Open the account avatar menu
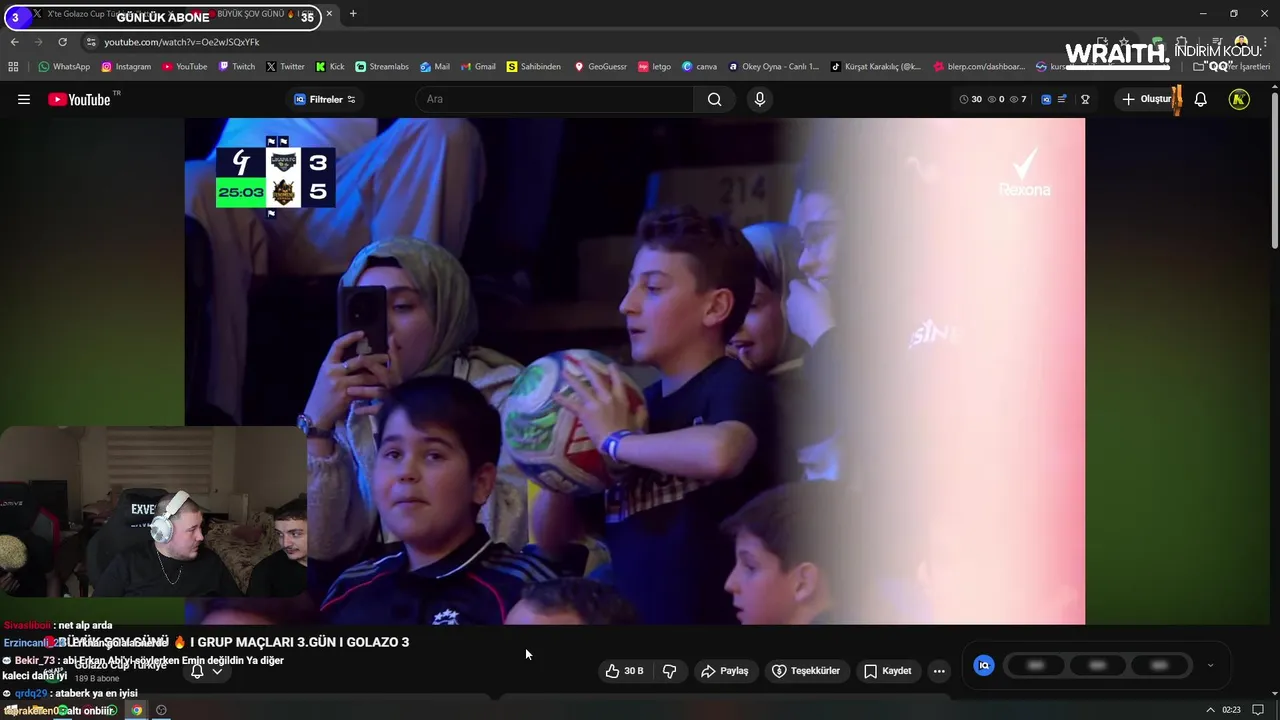 coord(1239,99)
